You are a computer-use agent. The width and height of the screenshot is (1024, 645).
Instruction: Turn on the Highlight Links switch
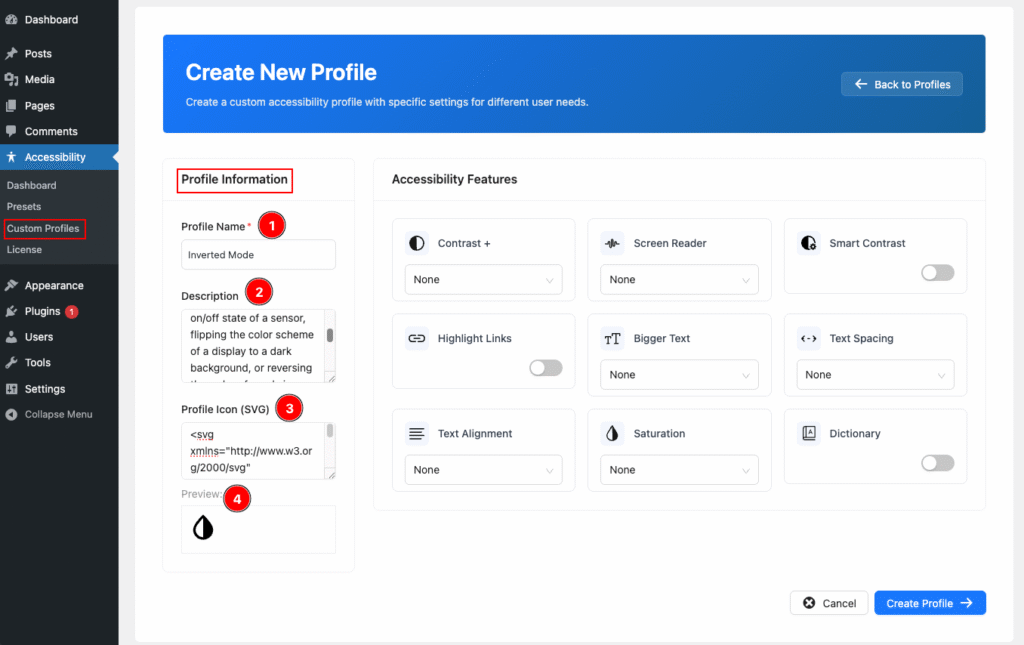click(x=545, y=367)
